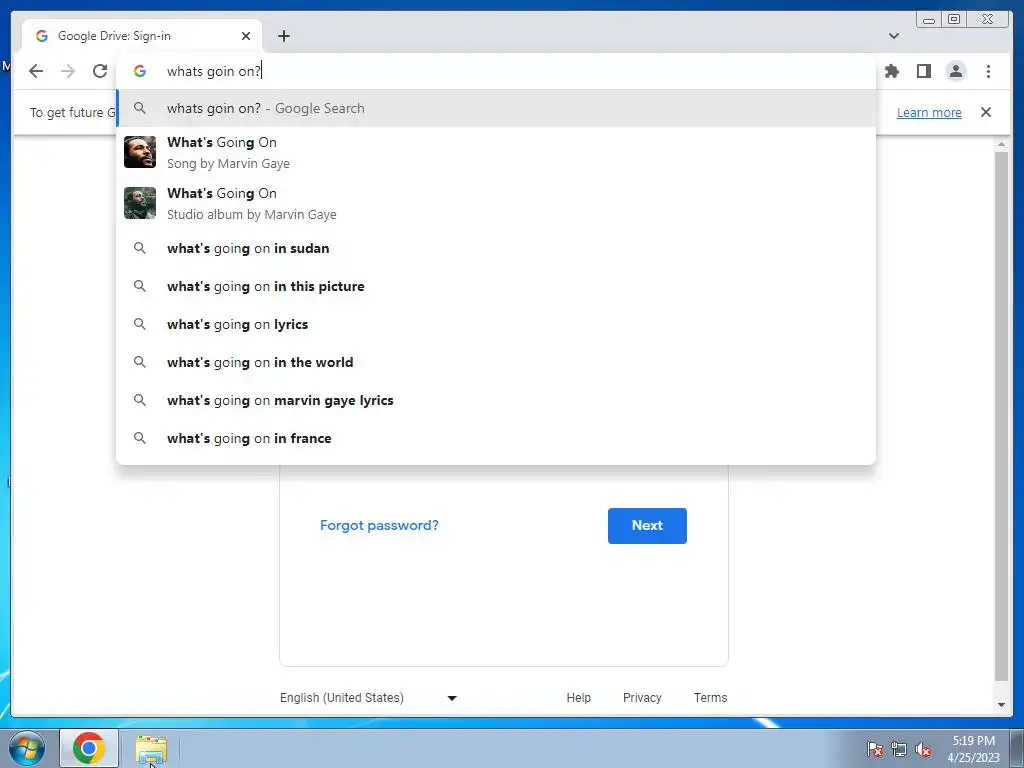Open the tab search chevron

point(894,36)
